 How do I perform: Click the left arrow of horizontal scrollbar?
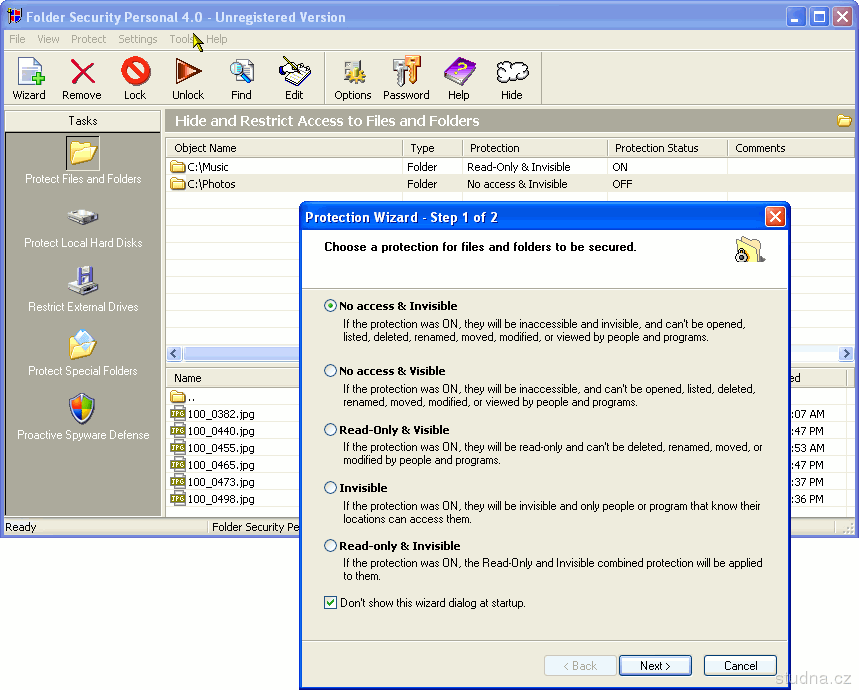174,354
